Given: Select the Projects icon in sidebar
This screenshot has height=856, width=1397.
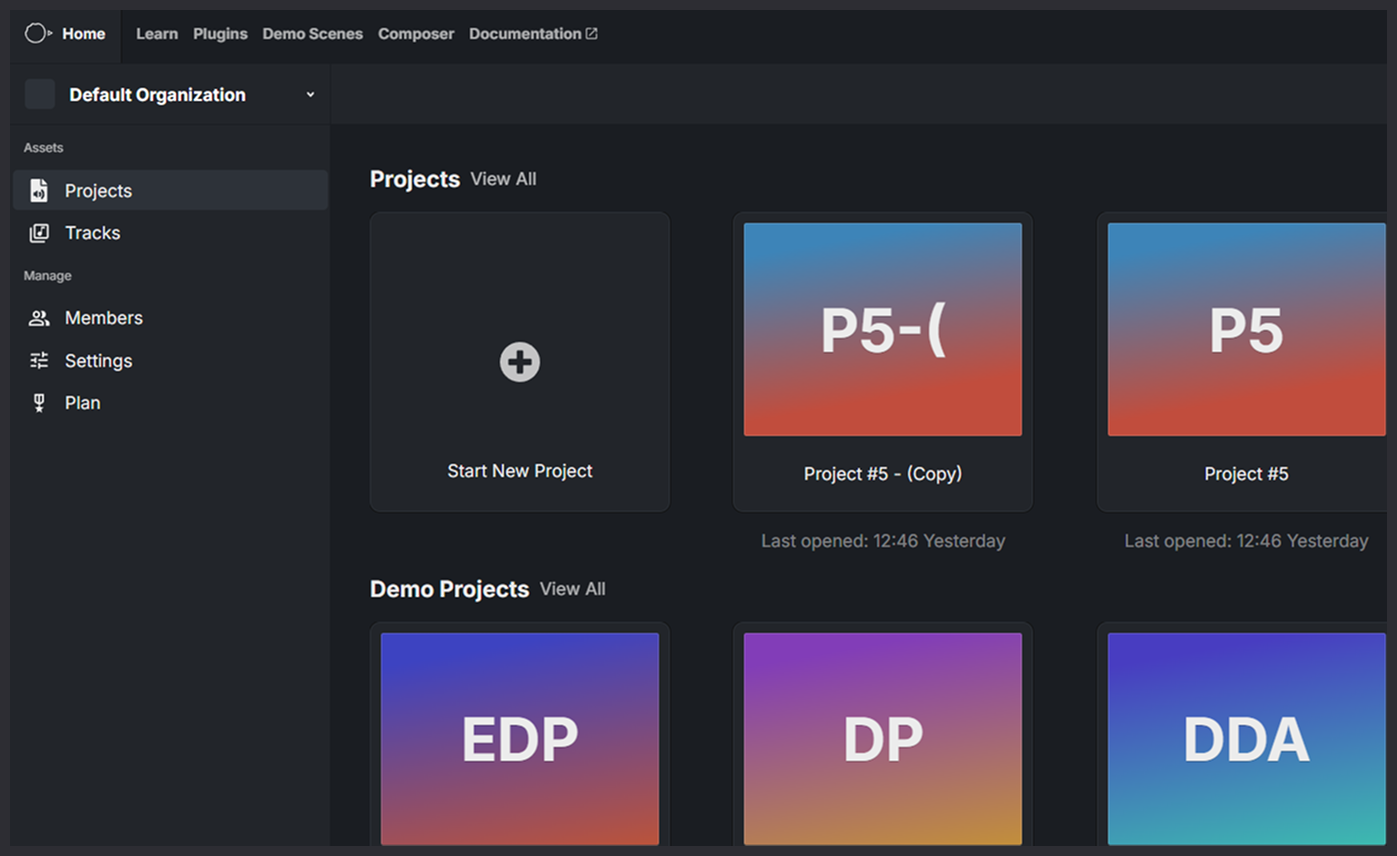Looking at the screenshot, I should pyautogui.click(x=40, y=190).
